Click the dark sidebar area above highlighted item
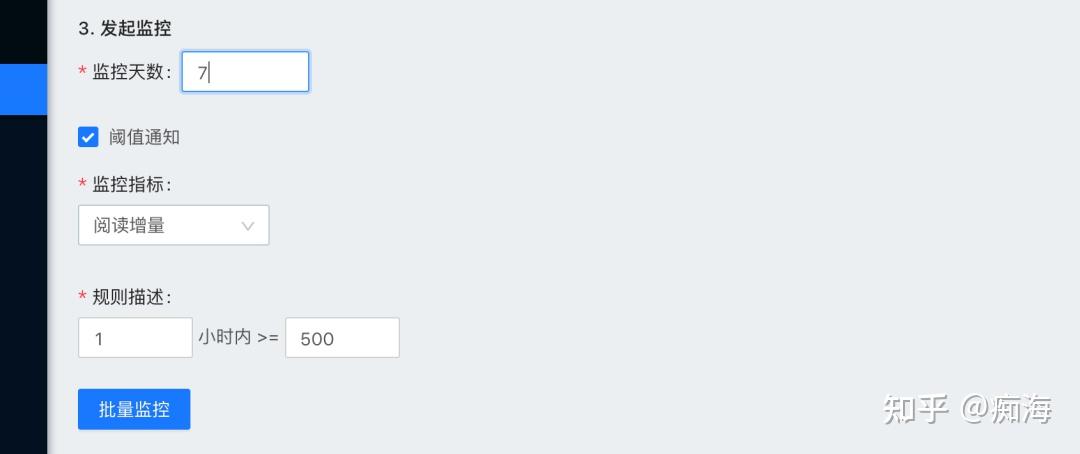The image size is (1080, 454). point(23,32)
